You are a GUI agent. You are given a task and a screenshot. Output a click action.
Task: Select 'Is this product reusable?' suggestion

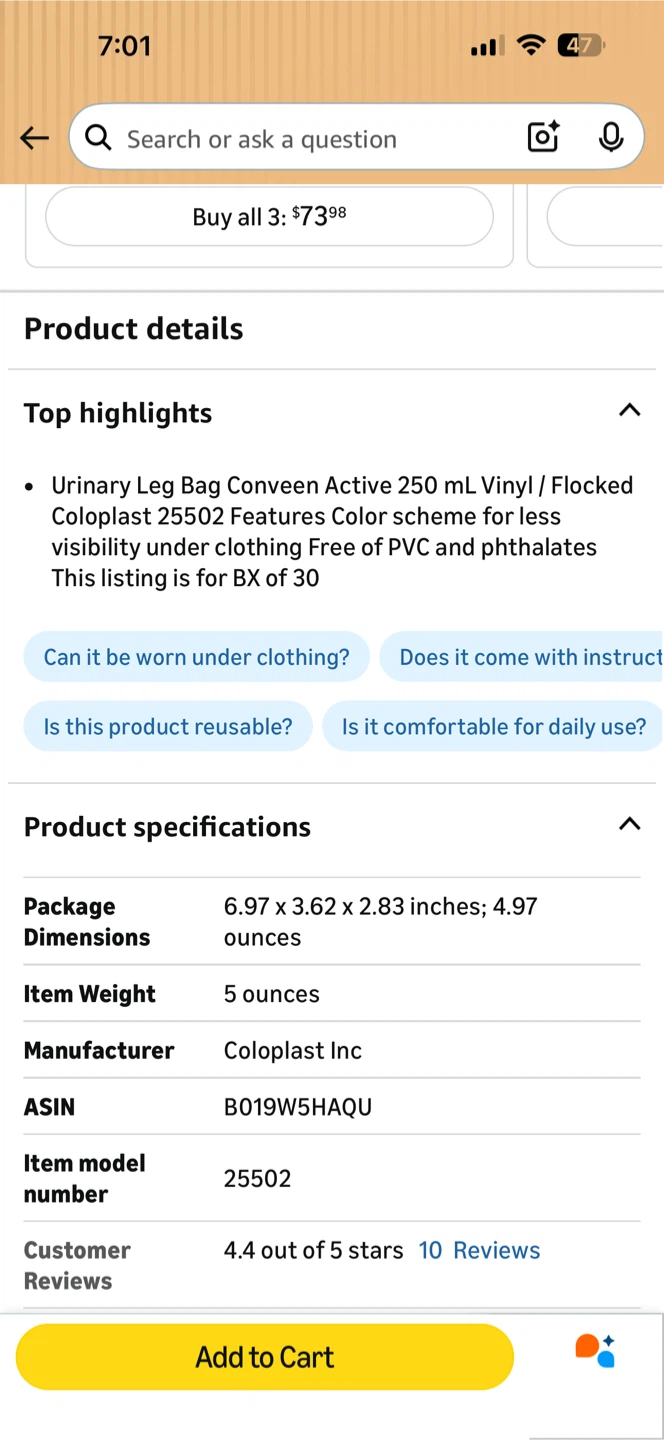168,726
